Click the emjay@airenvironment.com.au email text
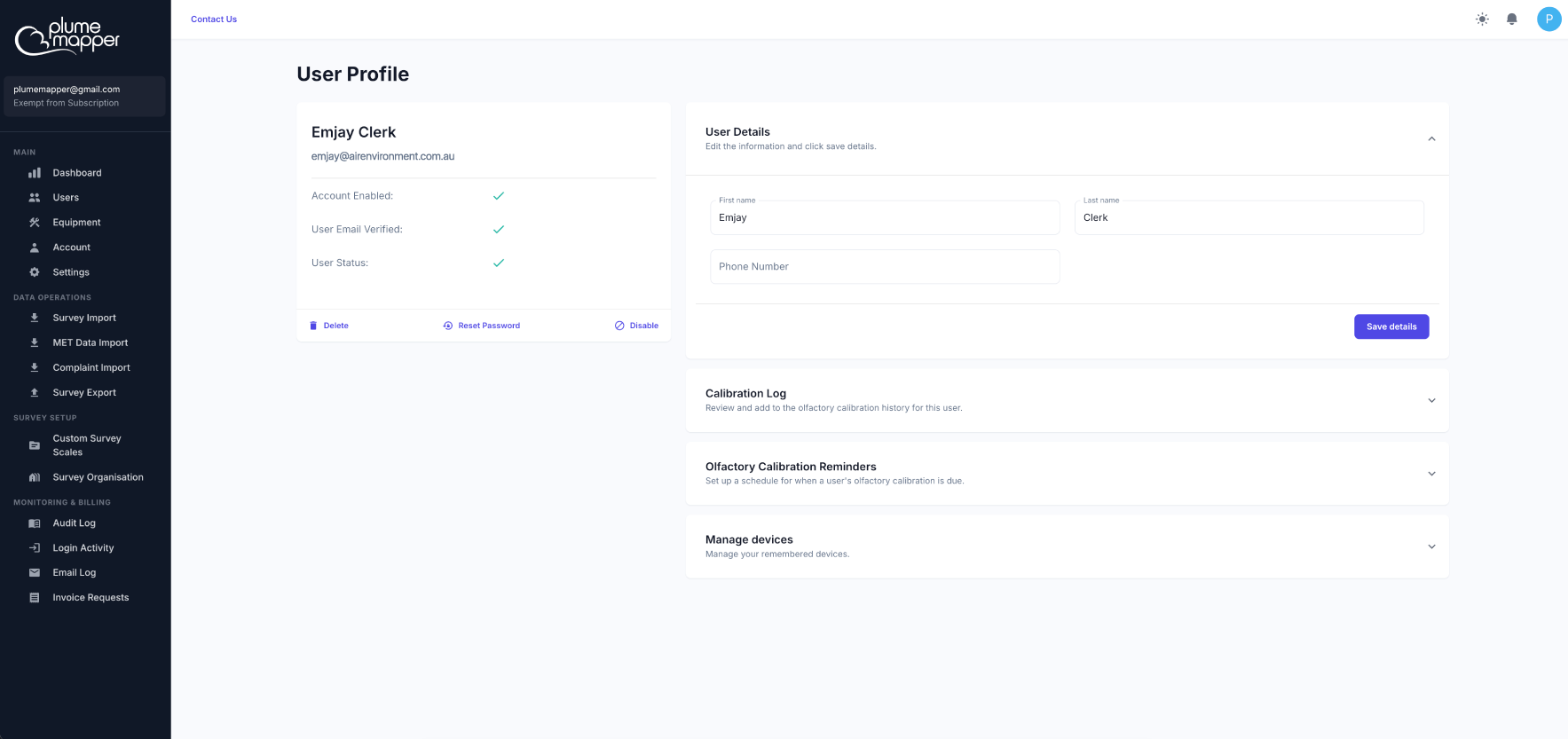The height and width of the screenshot is (739, 1568). (382, 156)
